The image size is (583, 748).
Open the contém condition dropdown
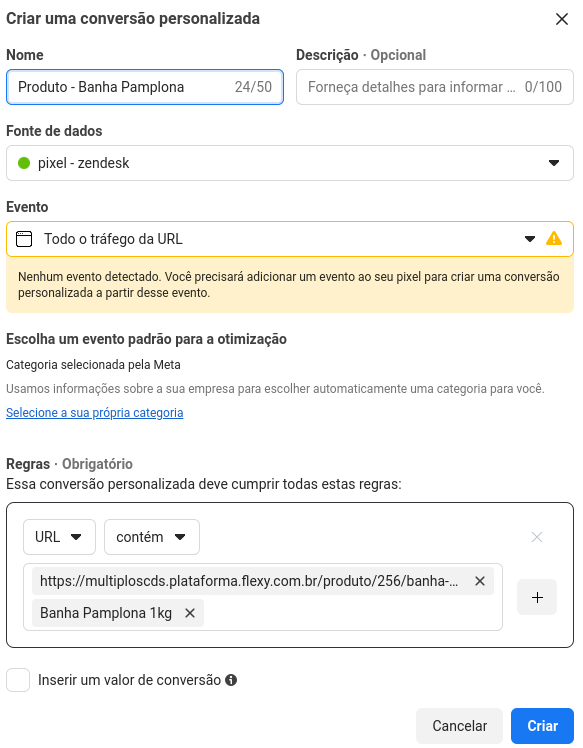(152, 537)
